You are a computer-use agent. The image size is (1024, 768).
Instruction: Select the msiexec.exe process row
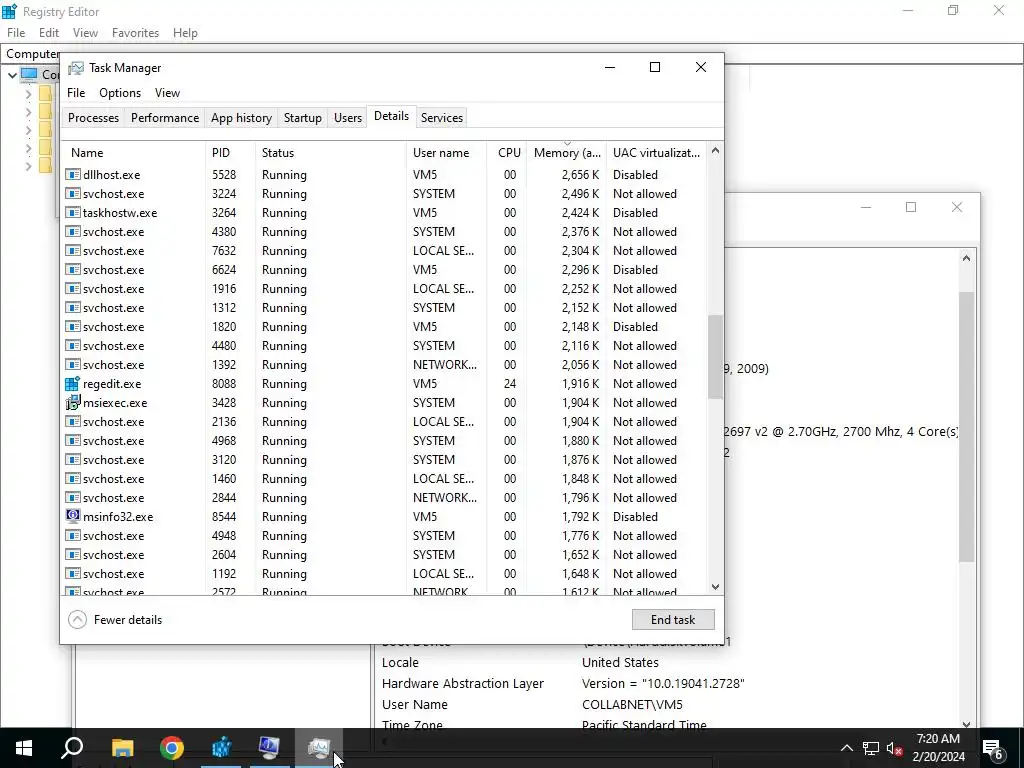[385, 403]
